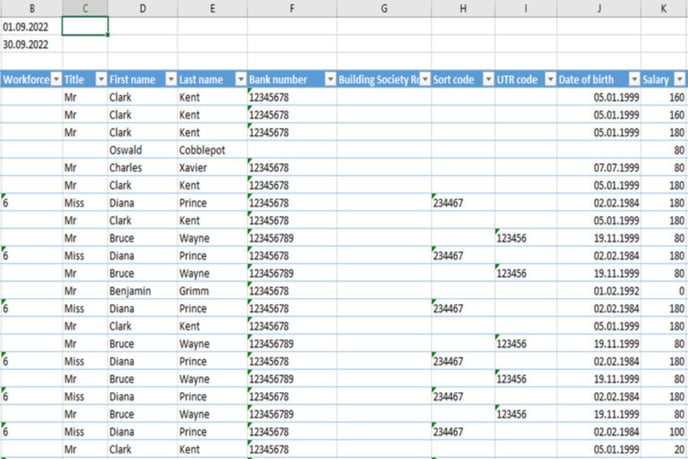Select the Xavier last name cell
Screen dimensions: 688x459
tap(212, 168)
